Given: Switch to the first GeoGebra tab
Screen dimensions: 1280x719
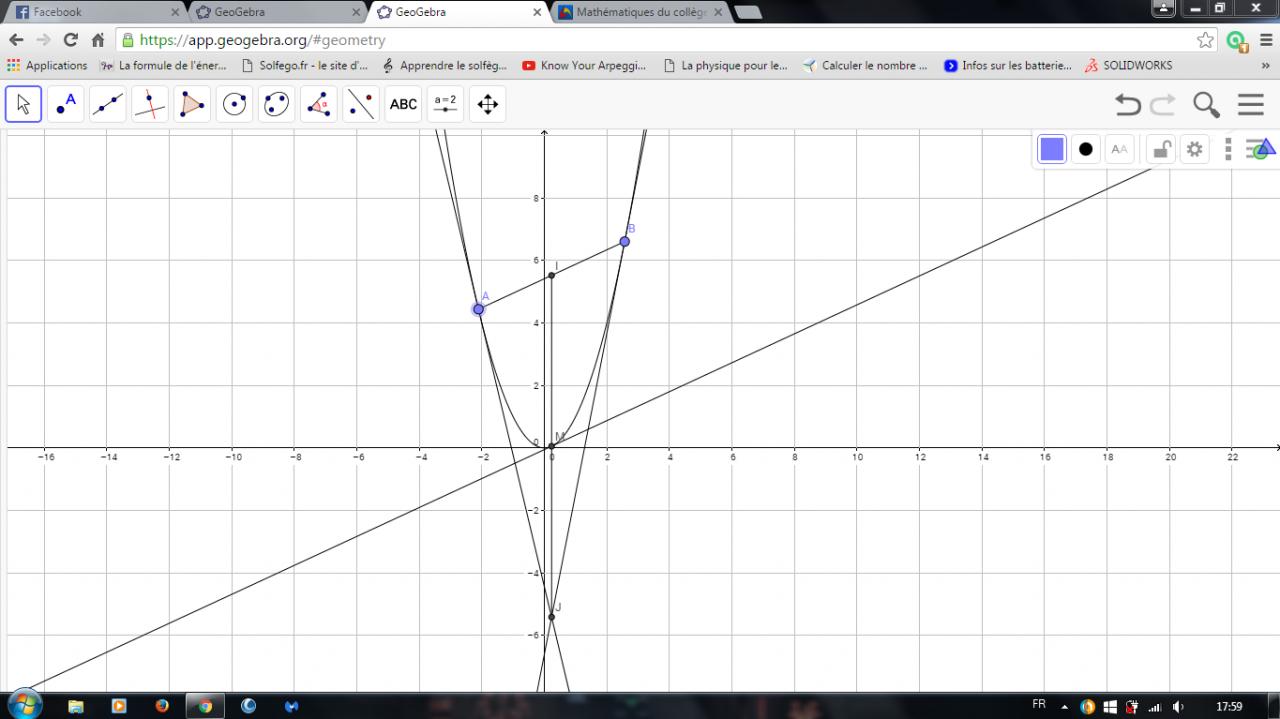Looking at the screenshot, I should coord(274,12).
